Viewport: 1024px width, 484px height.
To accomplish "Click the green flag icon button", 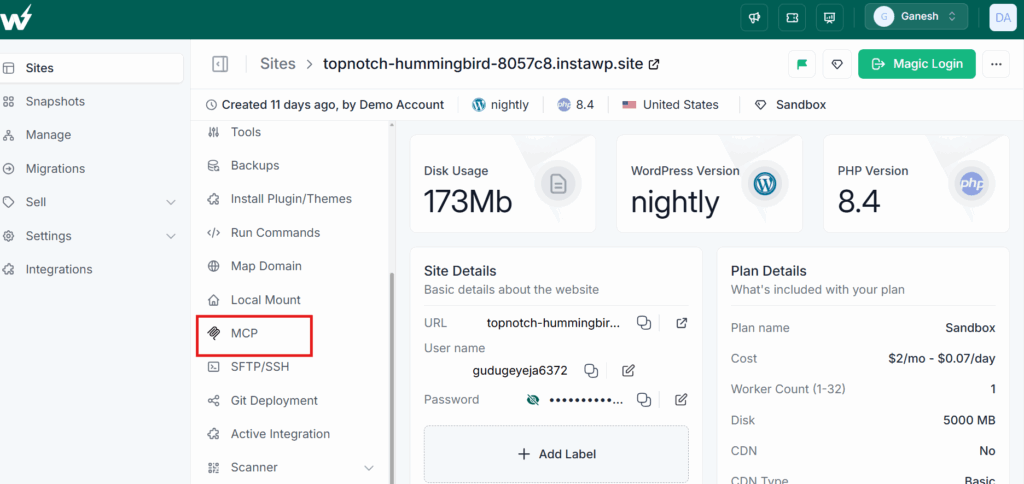I will coord(801,64).
